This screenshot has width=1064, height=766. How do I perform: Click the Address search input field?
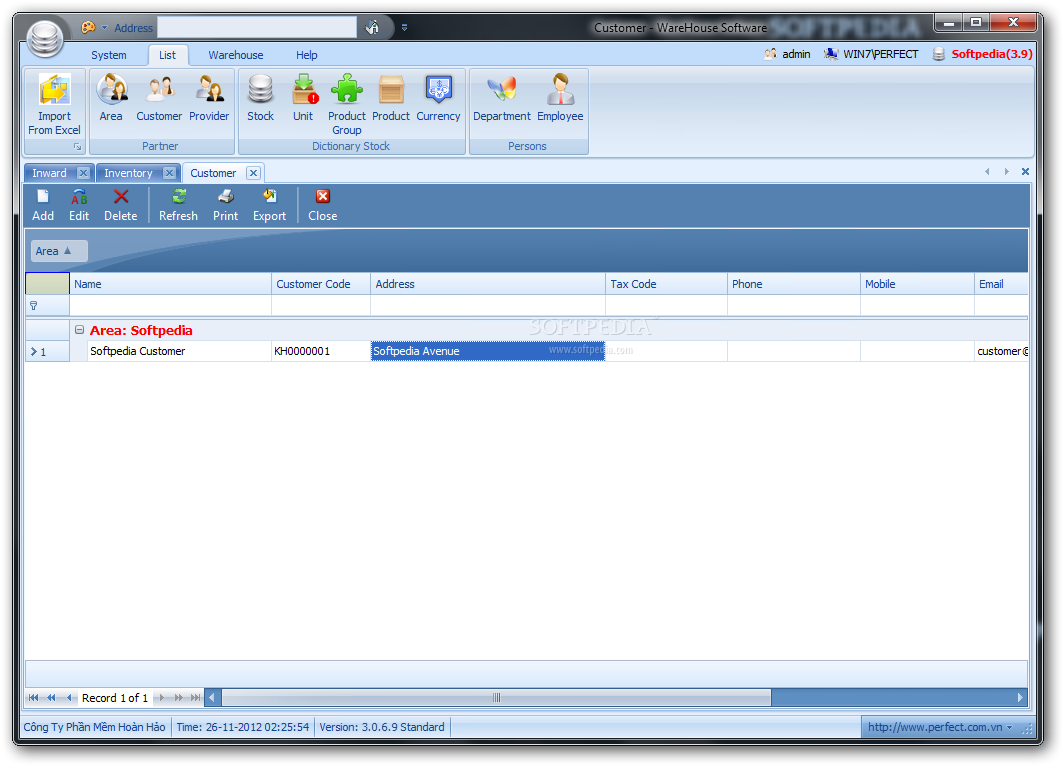coord(257,28)
